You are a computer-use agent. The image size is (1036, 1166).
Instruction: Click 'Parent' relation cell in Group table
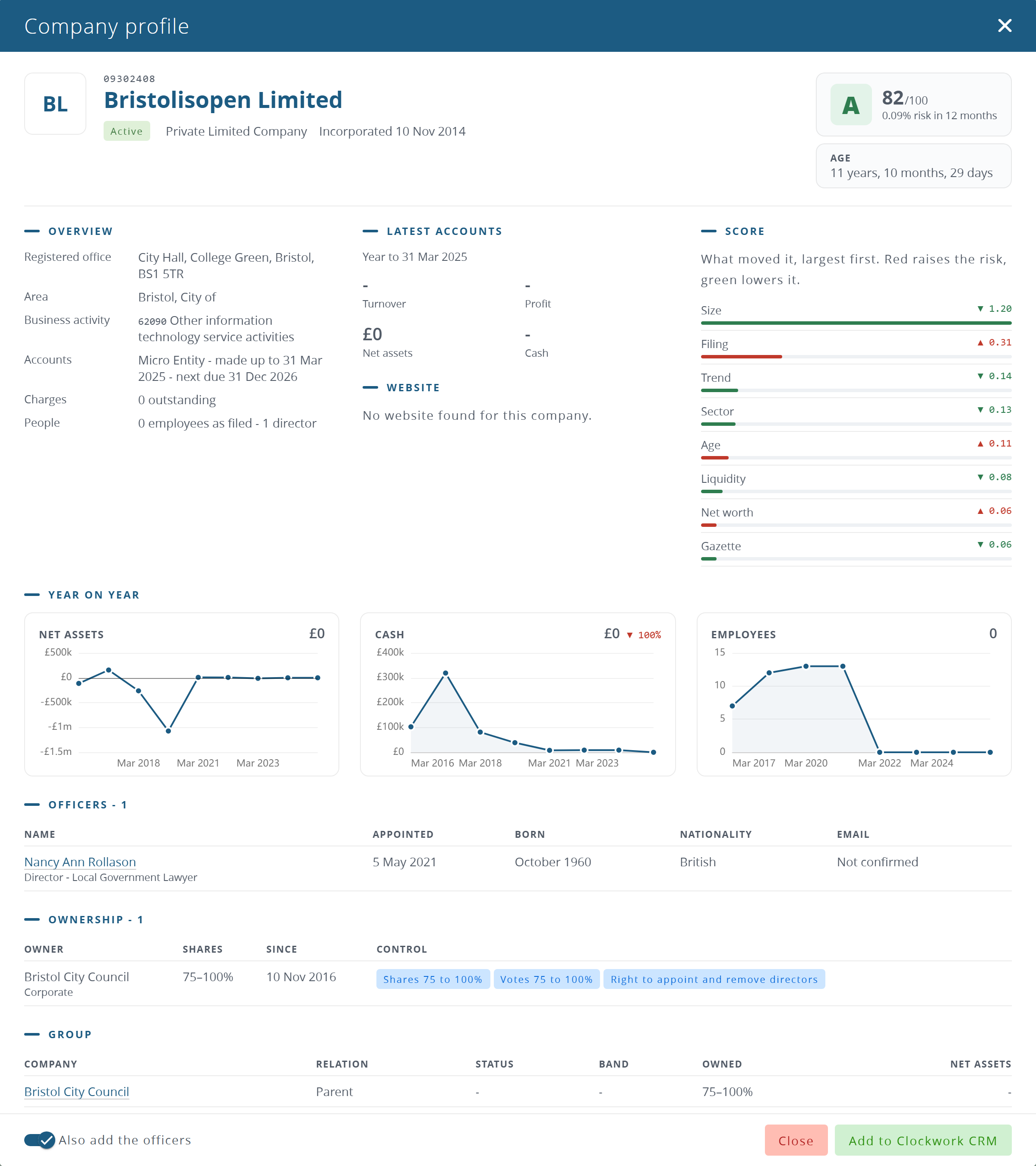click(334, 1091)
